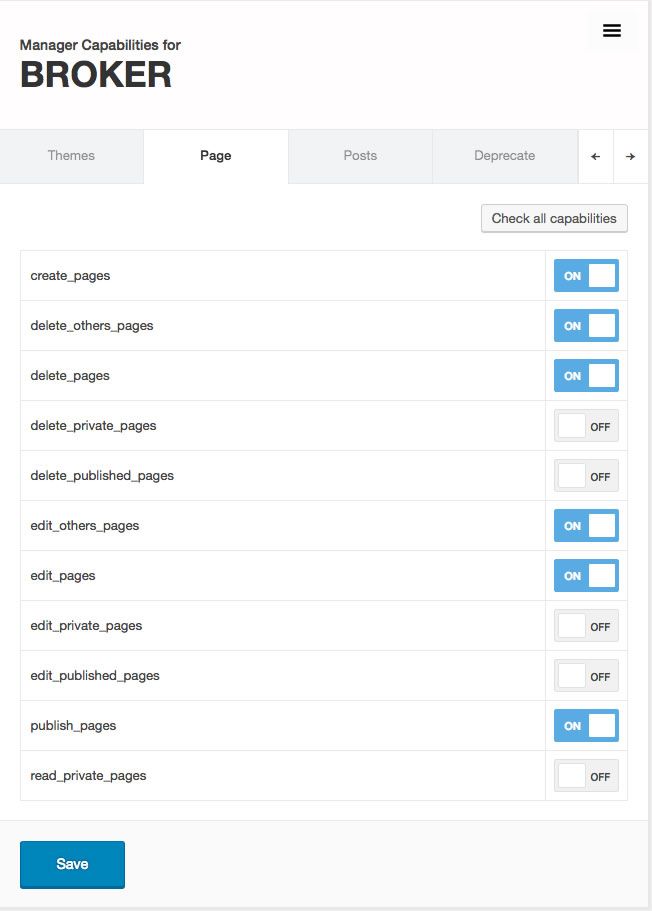
Task: Turn on delete_published_pages toggle
Action: (586, 476)
